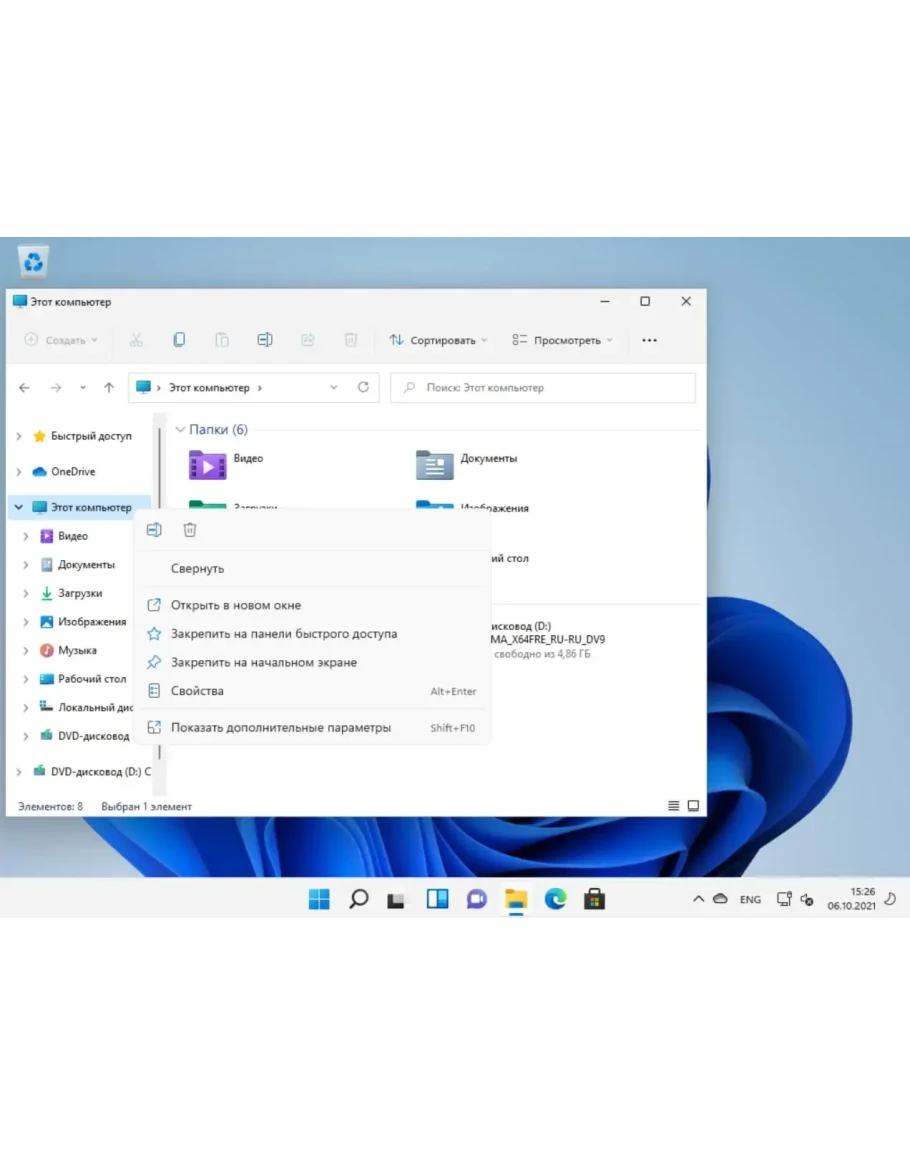Open Microsoft Store from the taskbar
Image resolution: width=910 pixels, height=1155 pixels.
click(595, 899)
